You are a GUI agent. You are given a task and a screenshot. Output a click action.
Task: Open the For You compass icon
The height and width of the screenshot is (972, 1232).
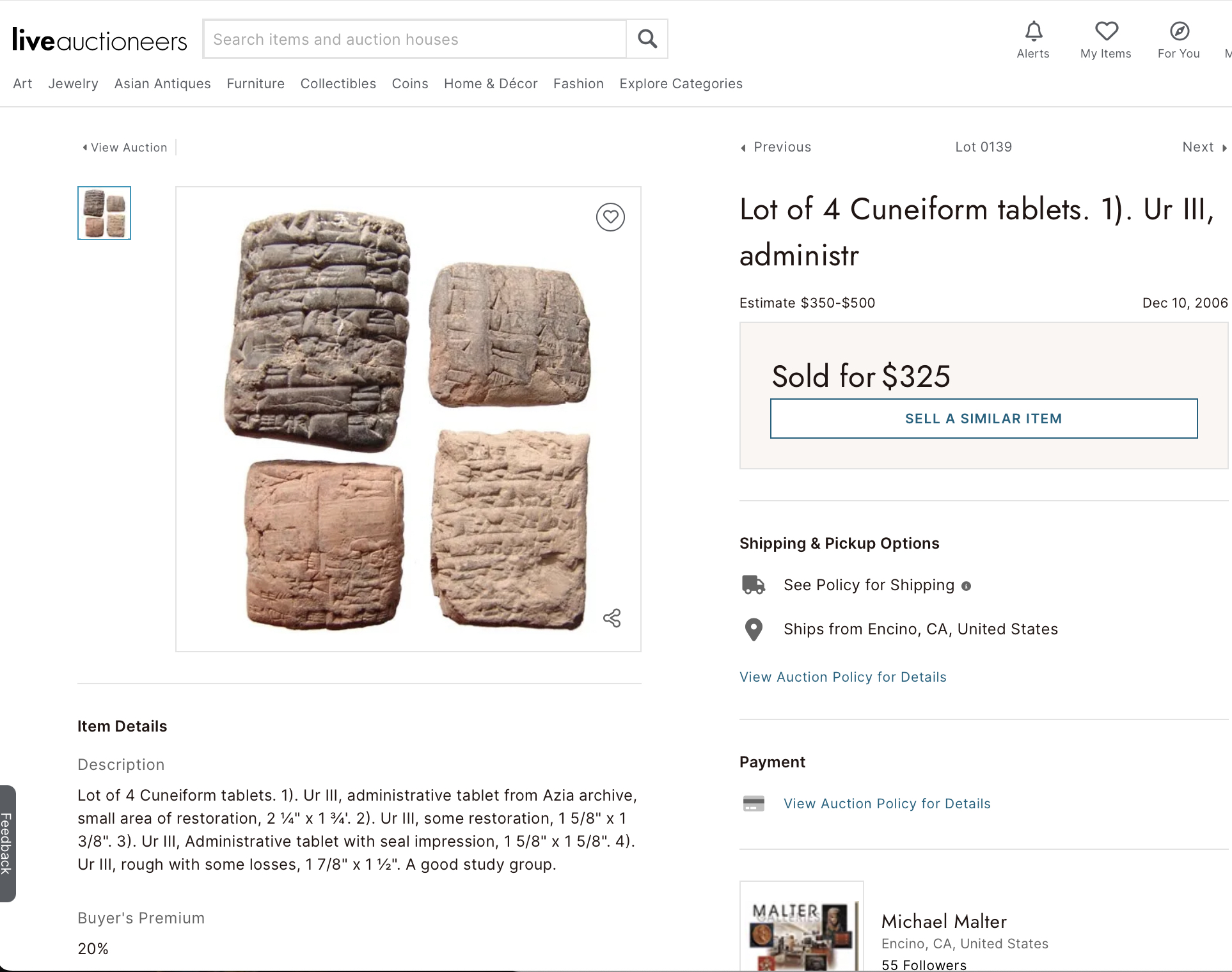[1179, 32]
